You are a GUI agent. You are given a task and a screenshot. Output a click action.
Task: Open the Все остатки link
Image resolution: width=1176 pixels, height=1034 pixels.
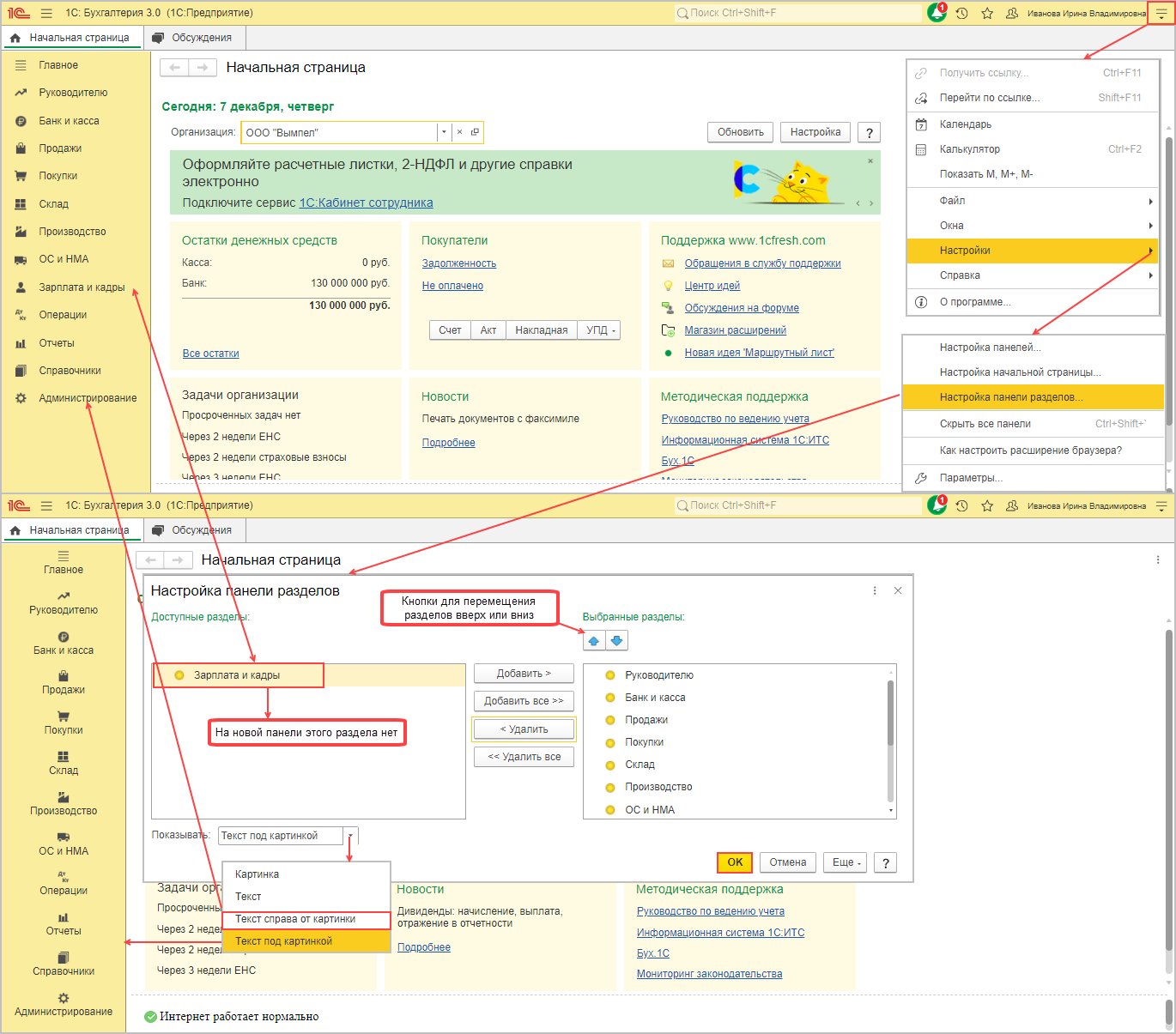coord(211,354)
